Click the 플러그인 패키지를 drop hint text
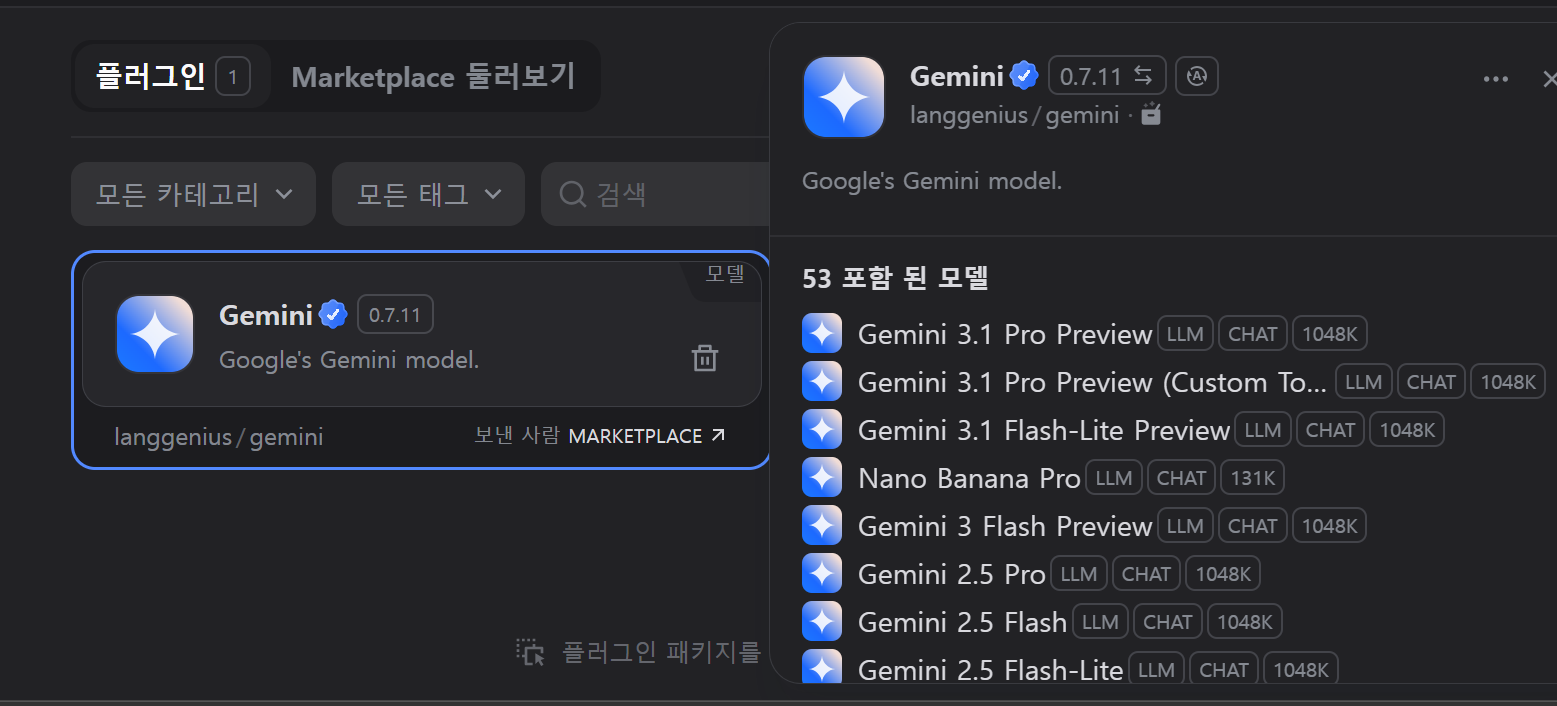 [661, 652]
